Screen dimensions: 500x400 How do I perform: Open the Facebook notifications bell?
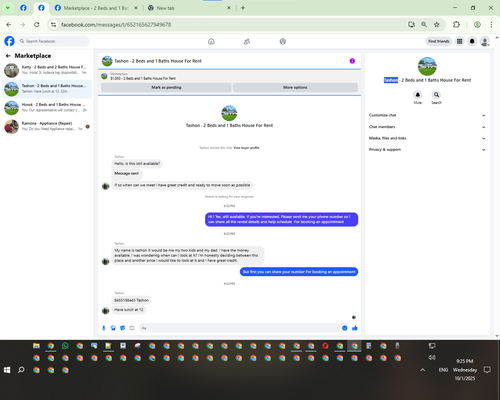point(472,41)
